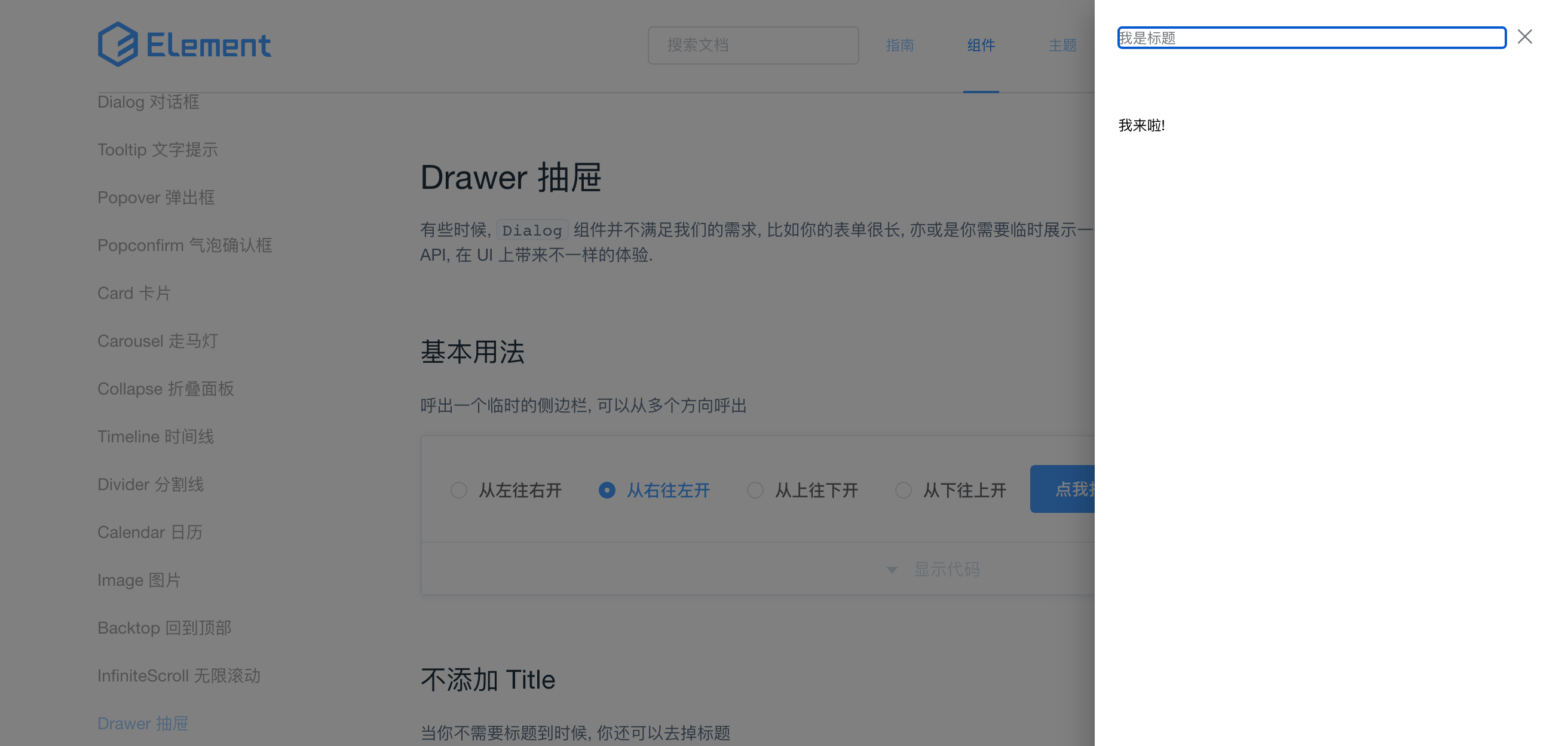The height and width of the screenshot is (746, 1568).
Task: Open Dialog 对话框 in the sidebar
Action: (148, 102)
